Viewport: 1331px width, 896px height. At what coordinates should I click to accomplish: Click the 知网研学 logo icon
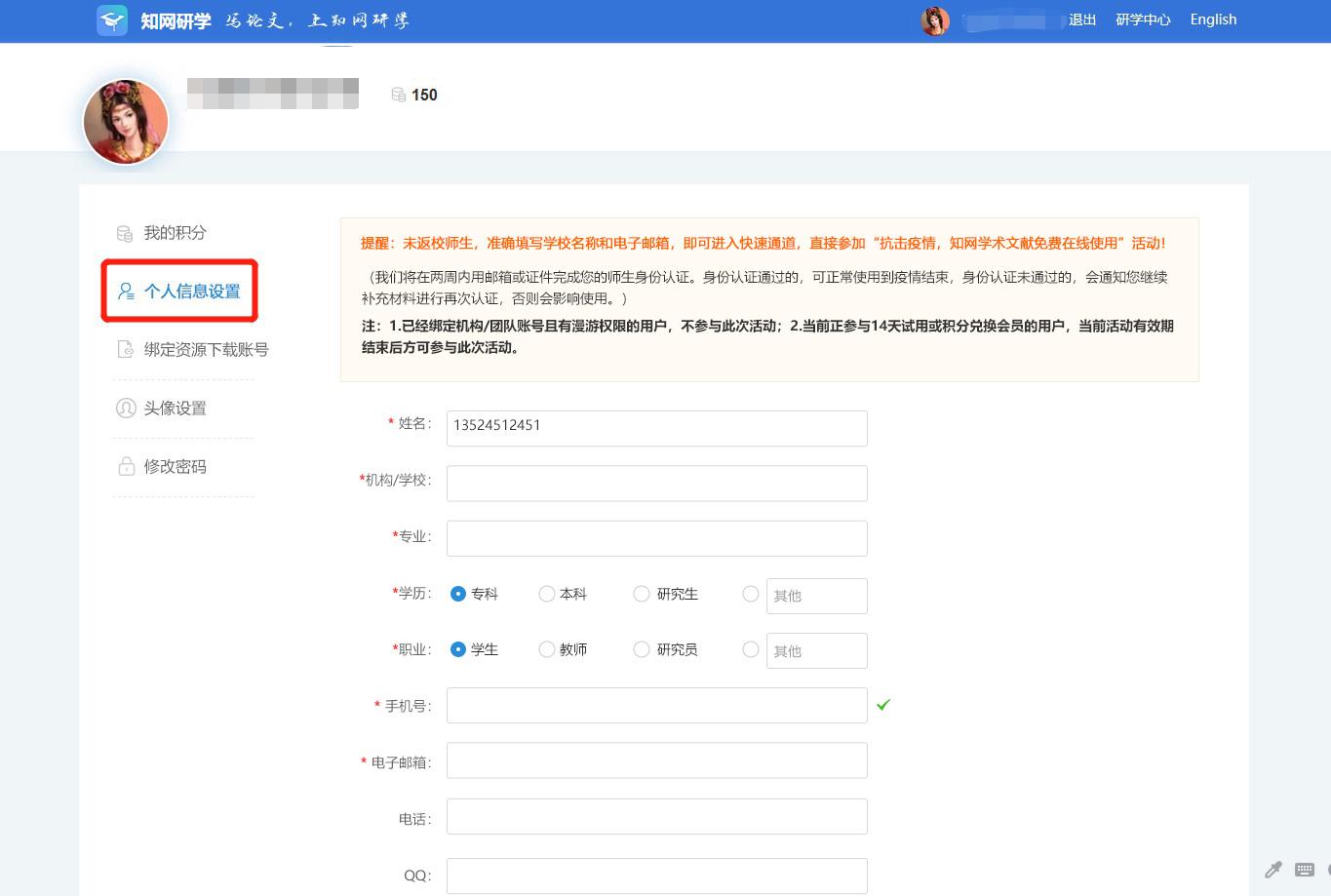pyautogui.click(x=112, y=20)
